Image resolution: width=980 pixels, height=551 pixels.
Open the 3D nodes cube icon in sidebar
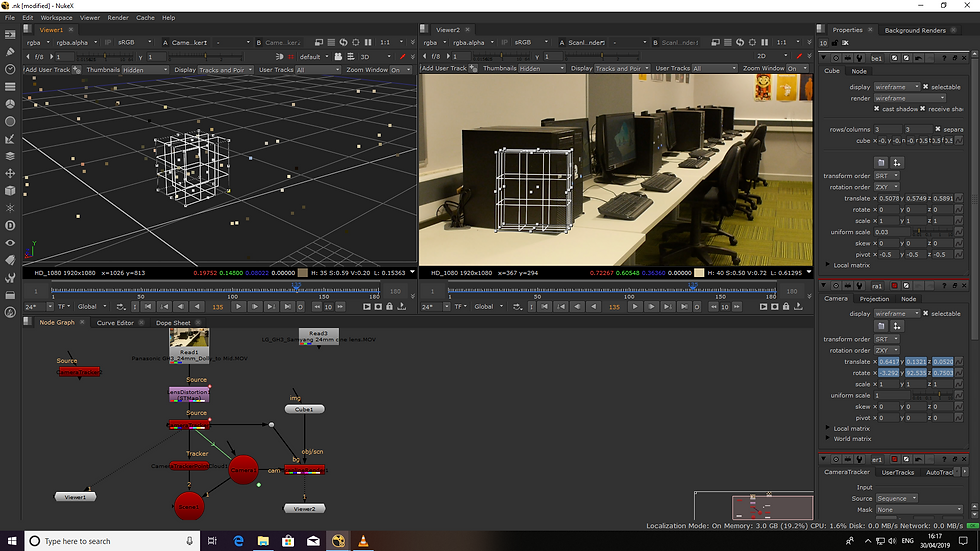pos(10,191)
